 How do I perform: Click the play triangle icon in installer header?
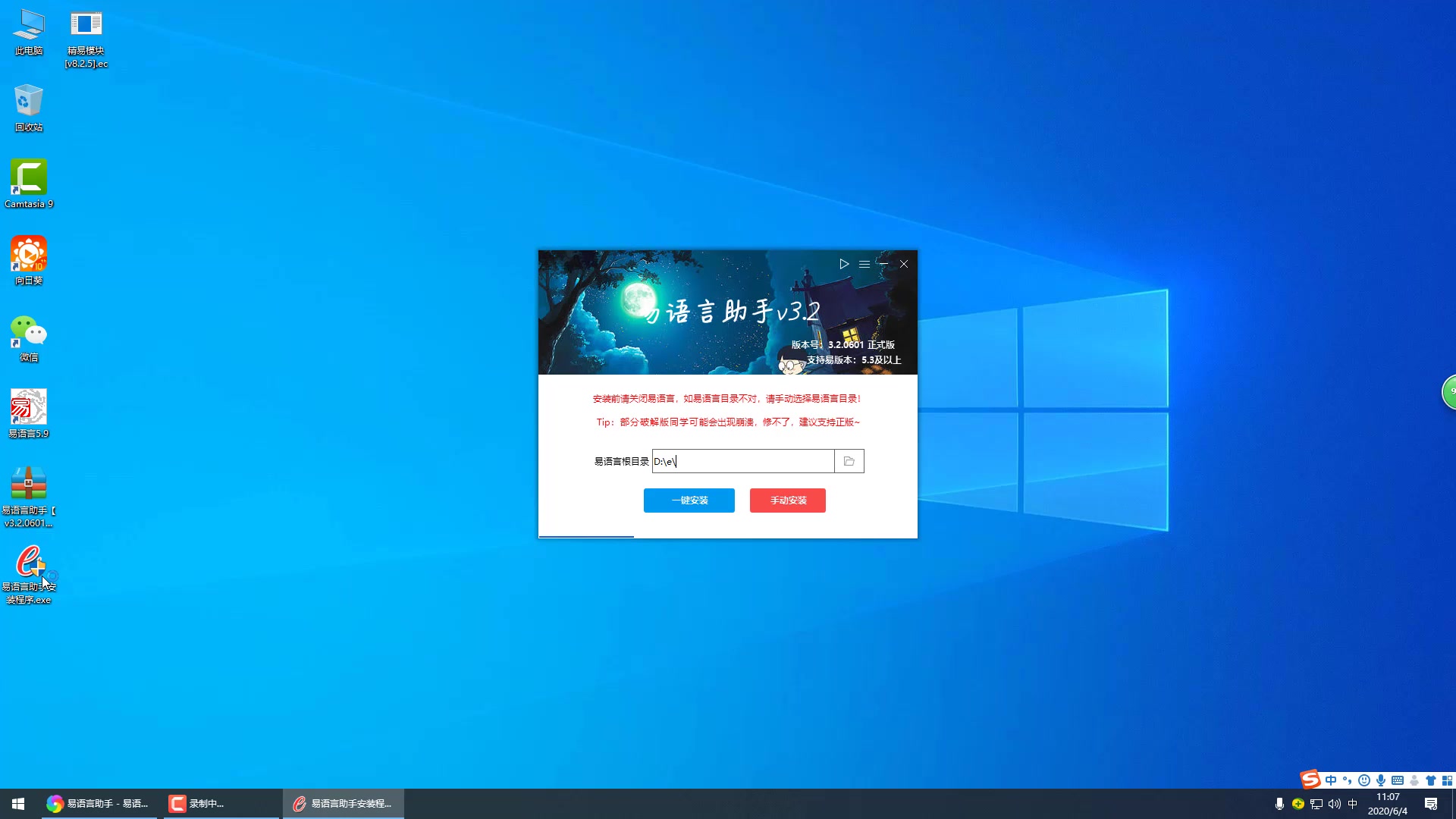pyautogui.click(x=844, y=264)
